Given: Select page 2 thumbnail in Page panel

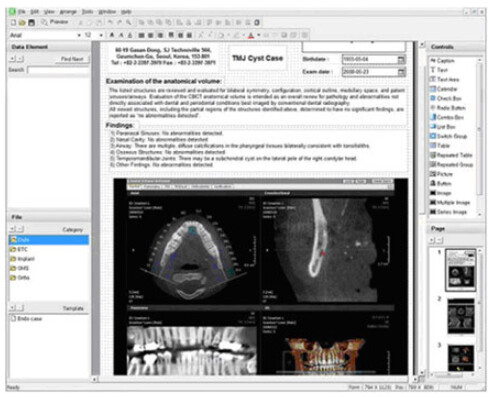Looking at the screenshot, I should click(x=461, y=316).
